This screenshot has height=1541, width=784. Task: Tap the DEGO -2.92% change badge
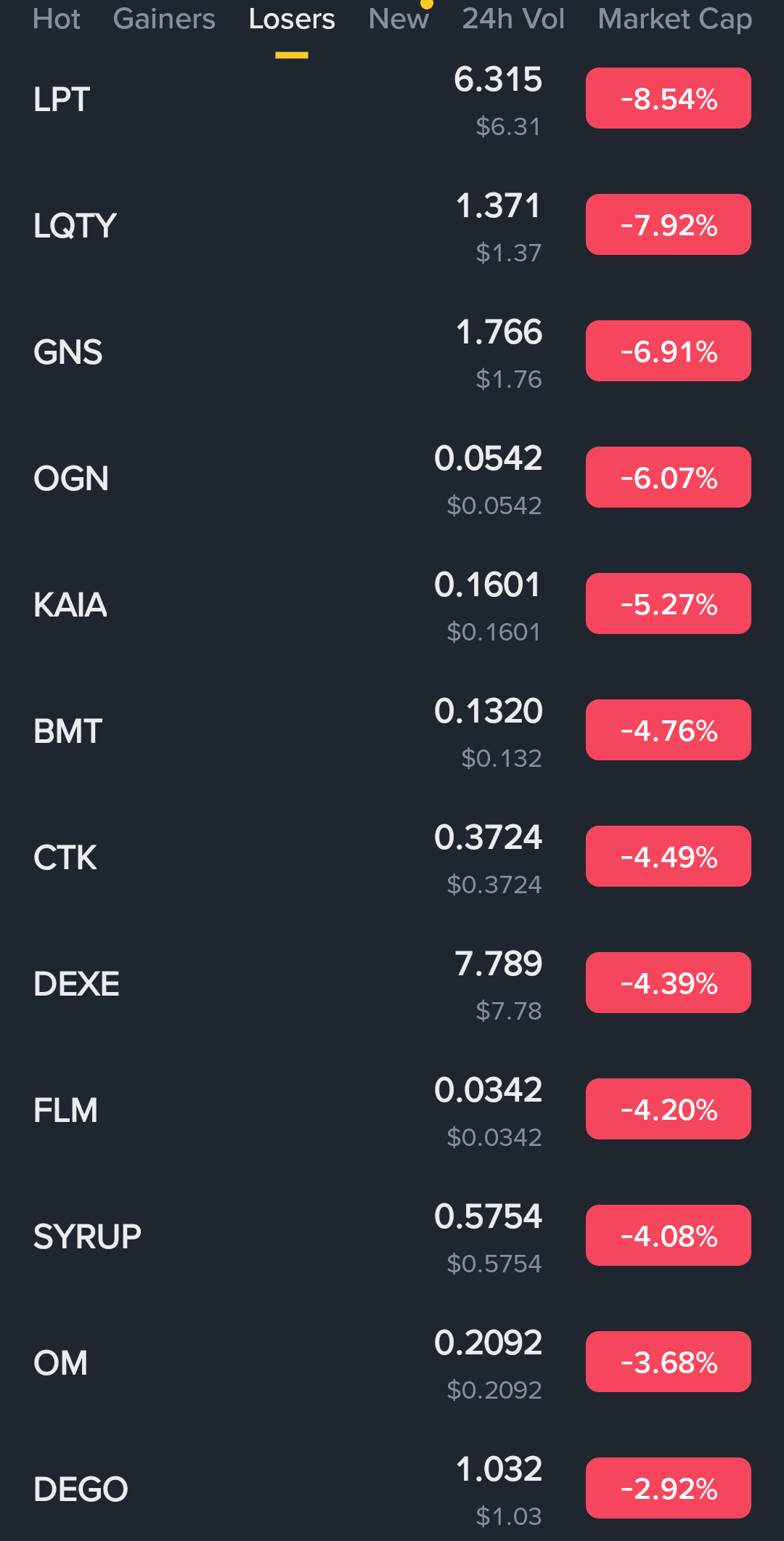click(x=669, y=1489)
